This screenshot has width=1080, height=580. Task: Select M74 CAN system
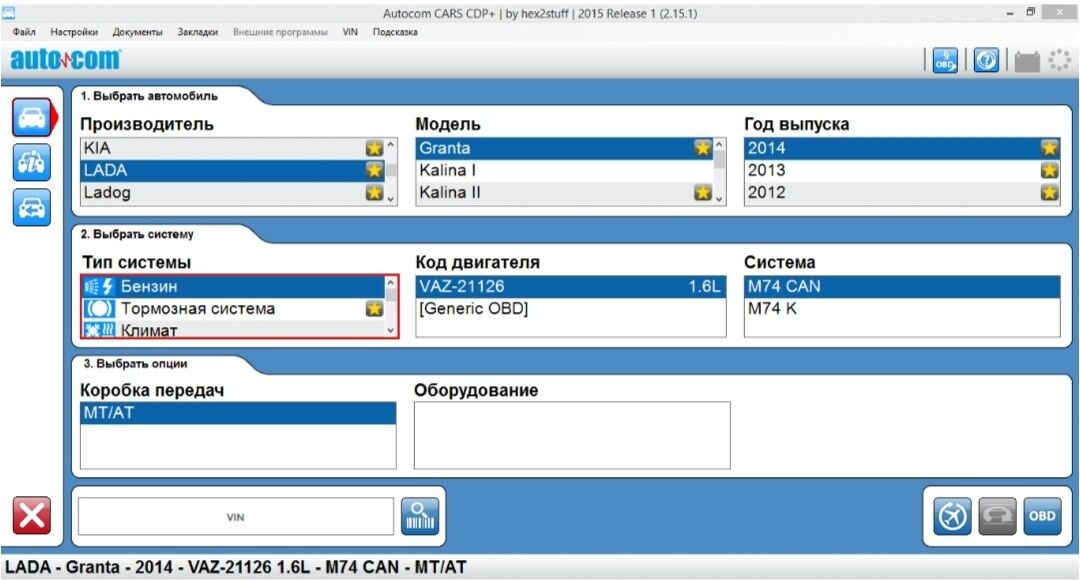902,287
